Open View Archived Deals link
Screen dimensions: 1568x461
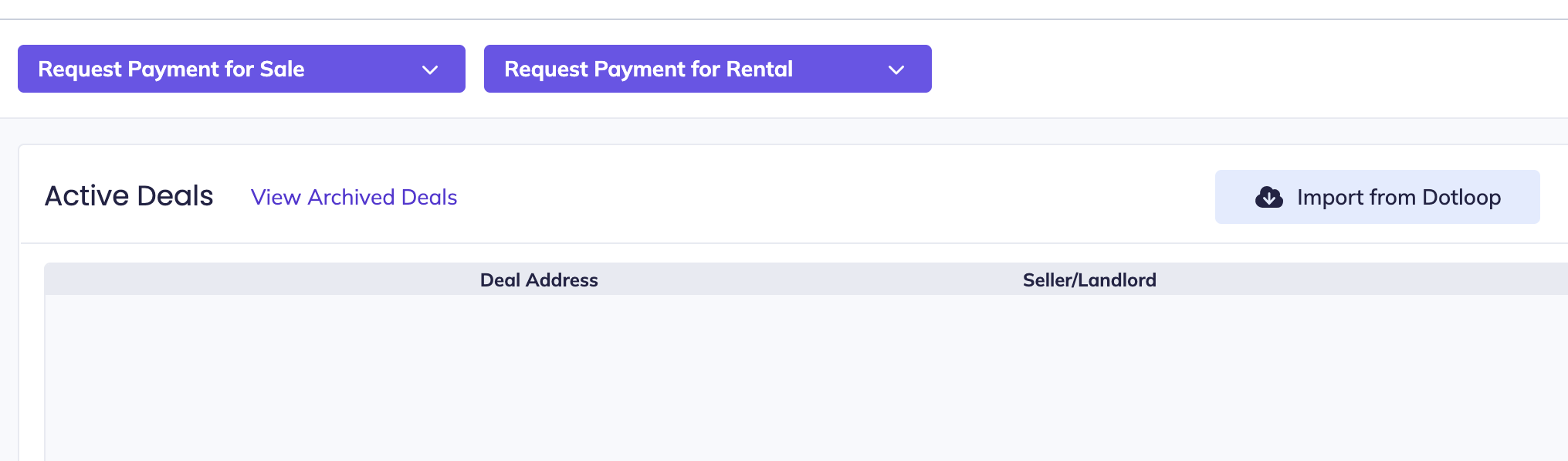354,198
